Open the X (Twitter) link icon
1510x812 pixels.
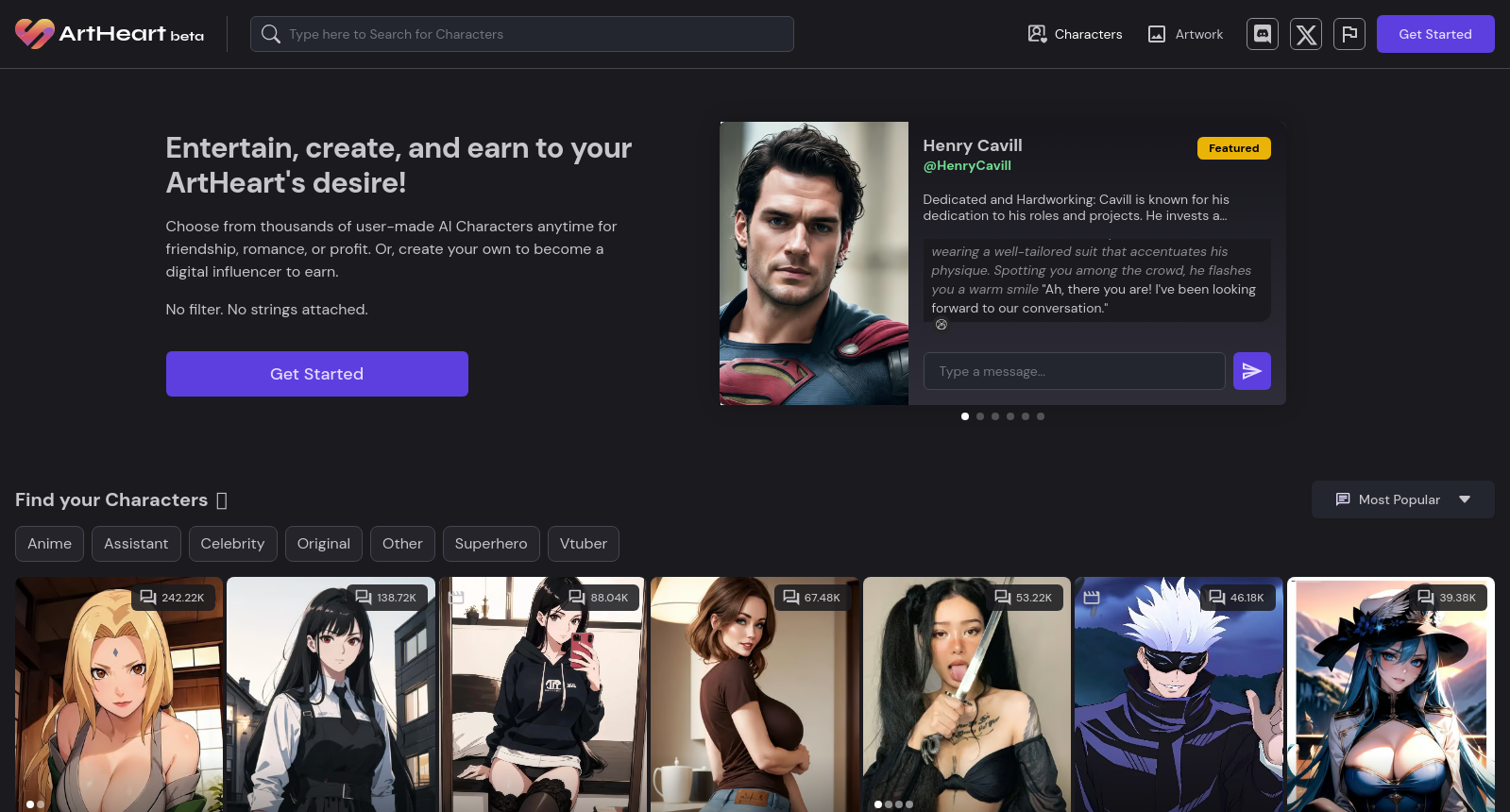click(x=1306, y=34)
